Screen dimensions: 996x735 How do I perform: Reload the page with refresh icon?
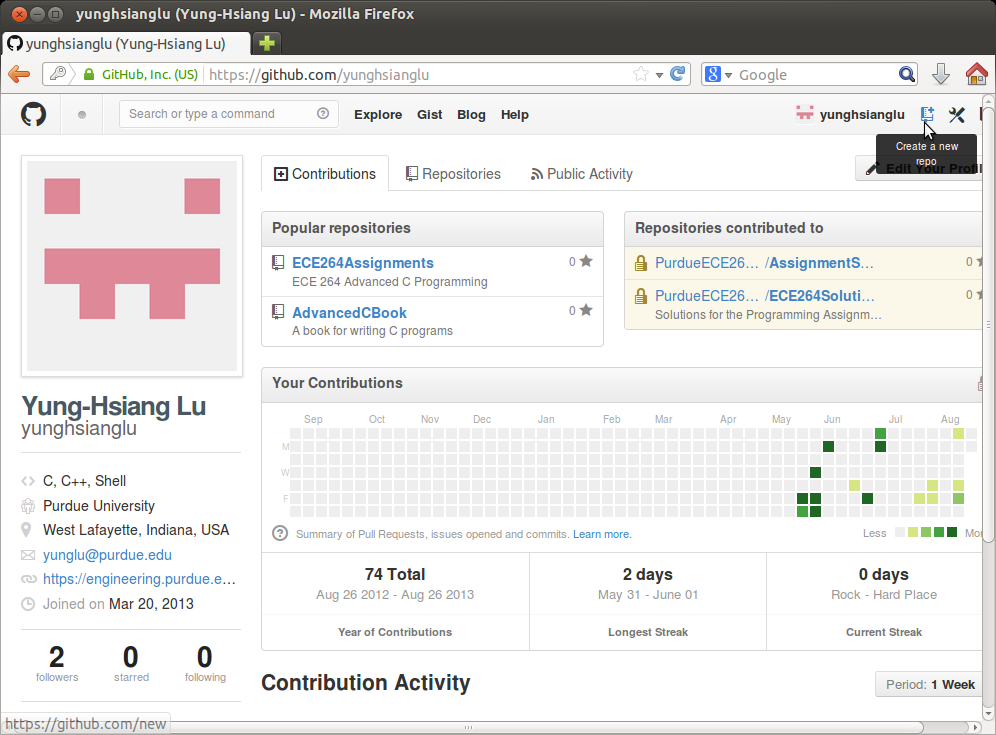[678, 74]
